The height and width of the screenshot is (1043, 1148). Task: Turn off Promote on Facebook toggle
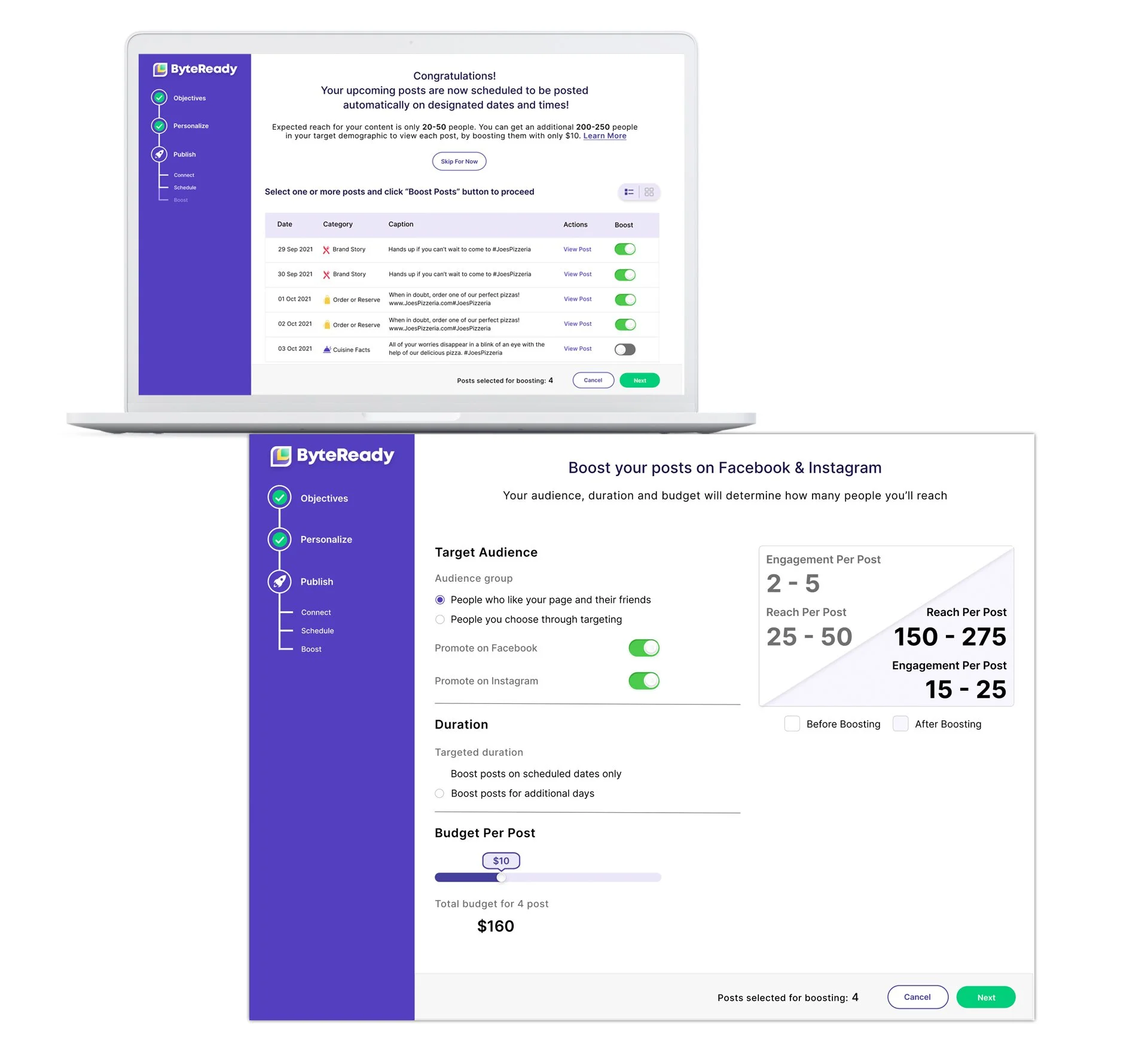tap(643, 648)
